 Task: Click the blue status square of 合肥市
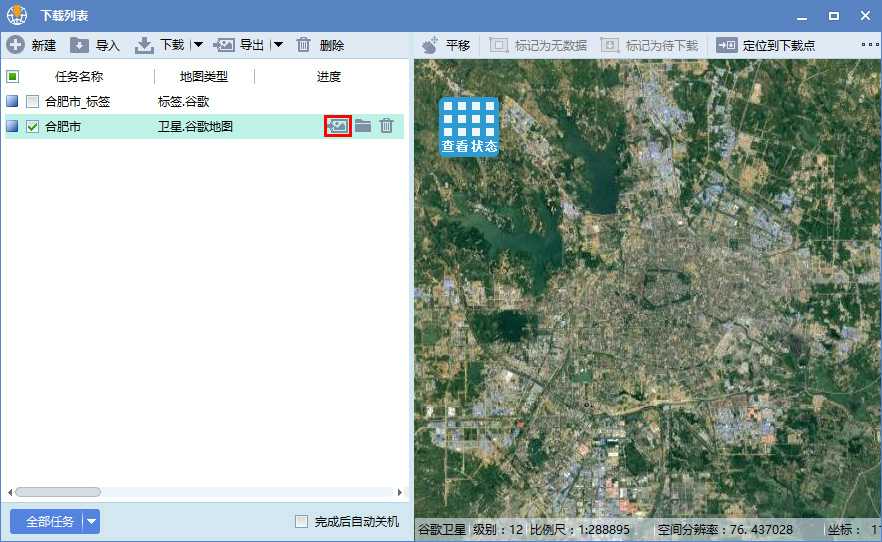(x=12, y=126)
